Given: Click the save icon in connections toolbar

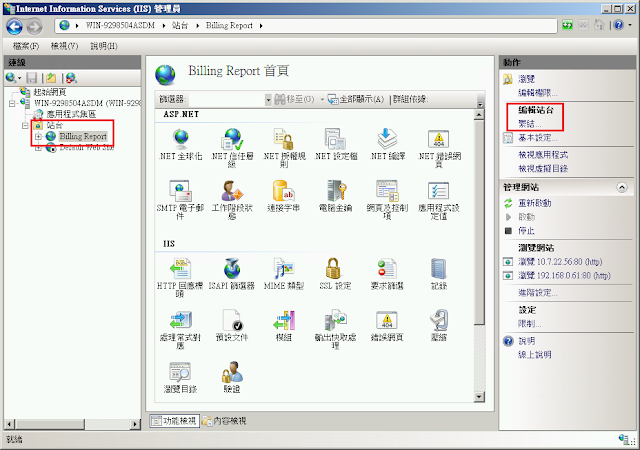Looking at the screenshot, I should point(31,78).
